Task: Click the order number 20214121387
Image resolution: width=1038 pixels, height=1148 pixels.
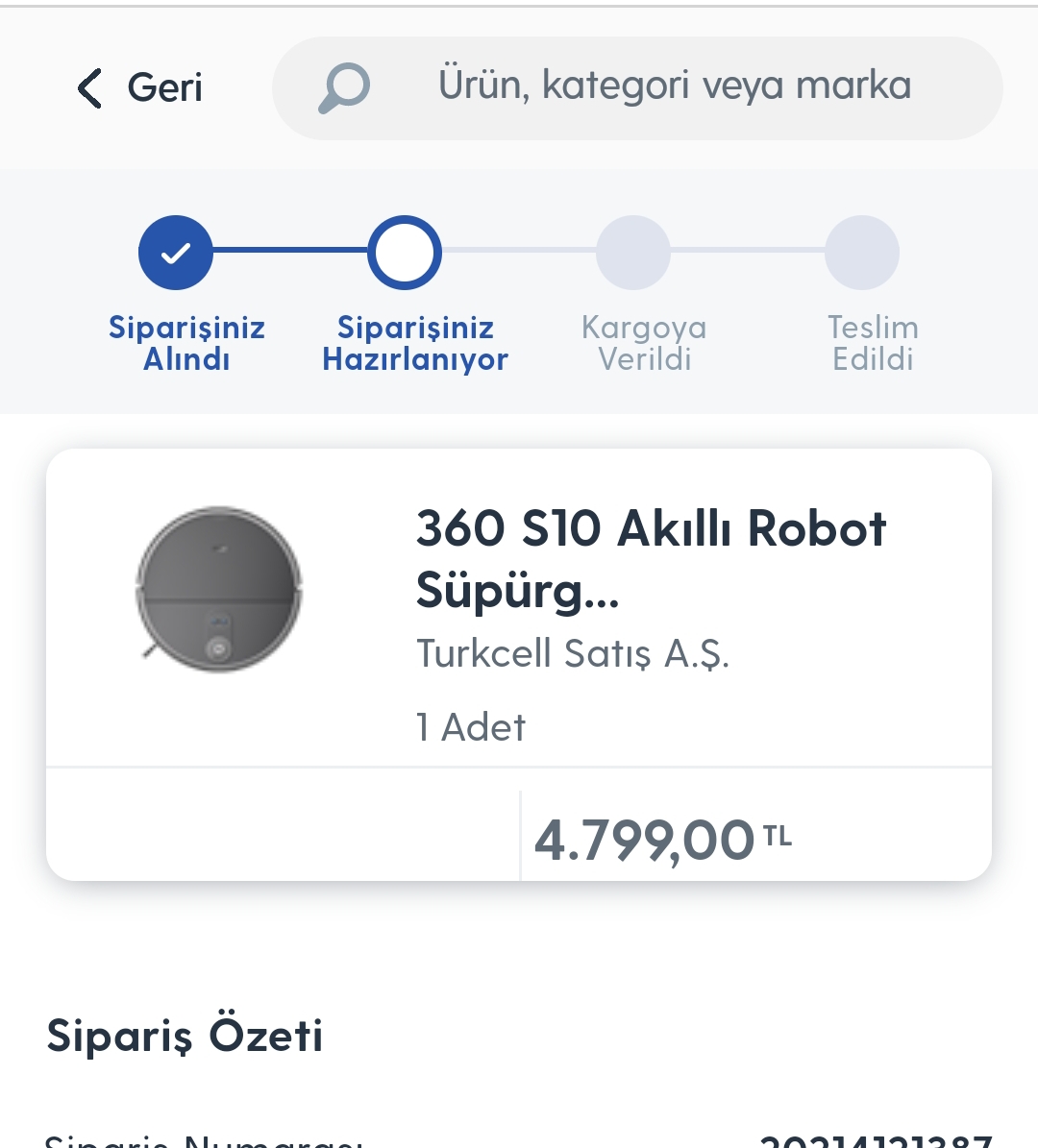Action: pyautogui.click(x=876, y=1140)
